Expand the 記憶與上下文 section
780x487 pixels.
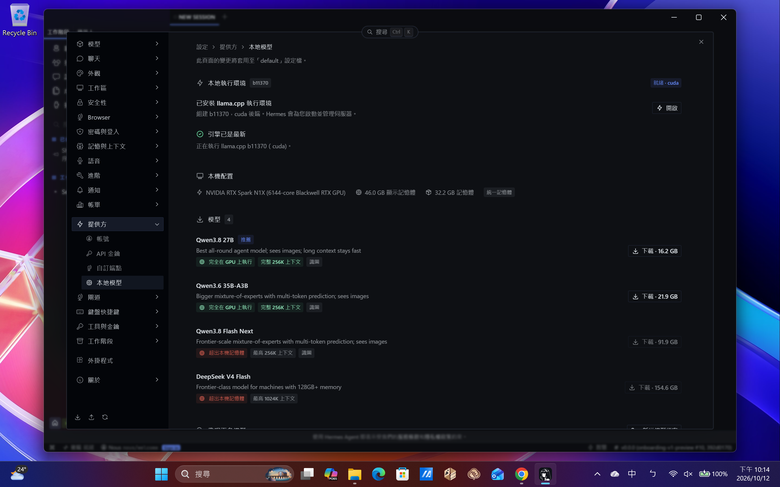pos(117,146)
